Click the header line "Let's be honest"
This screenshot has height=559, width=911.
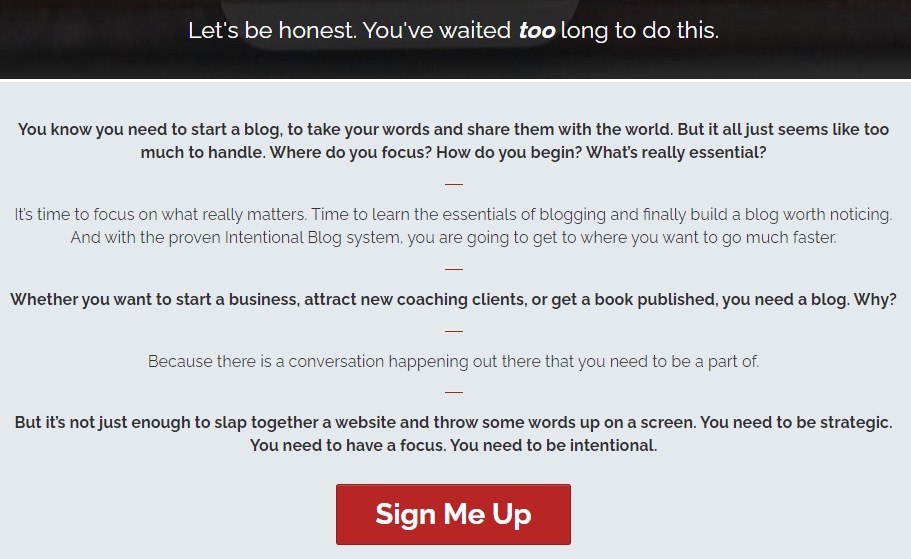pyautogui.click(x=453, y=30)
